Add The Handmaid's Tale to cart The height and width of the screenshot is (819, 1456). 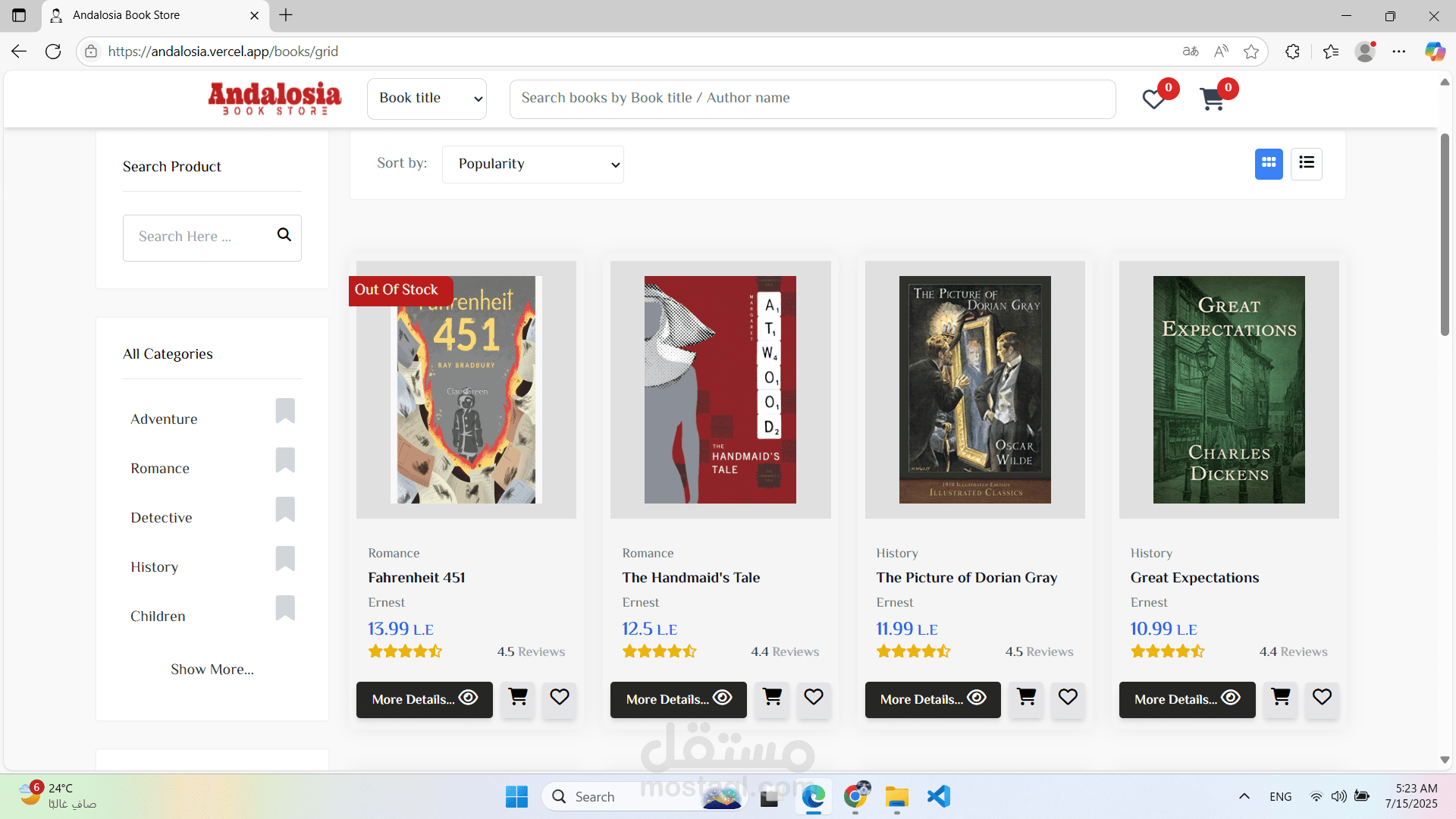point(772,698)
